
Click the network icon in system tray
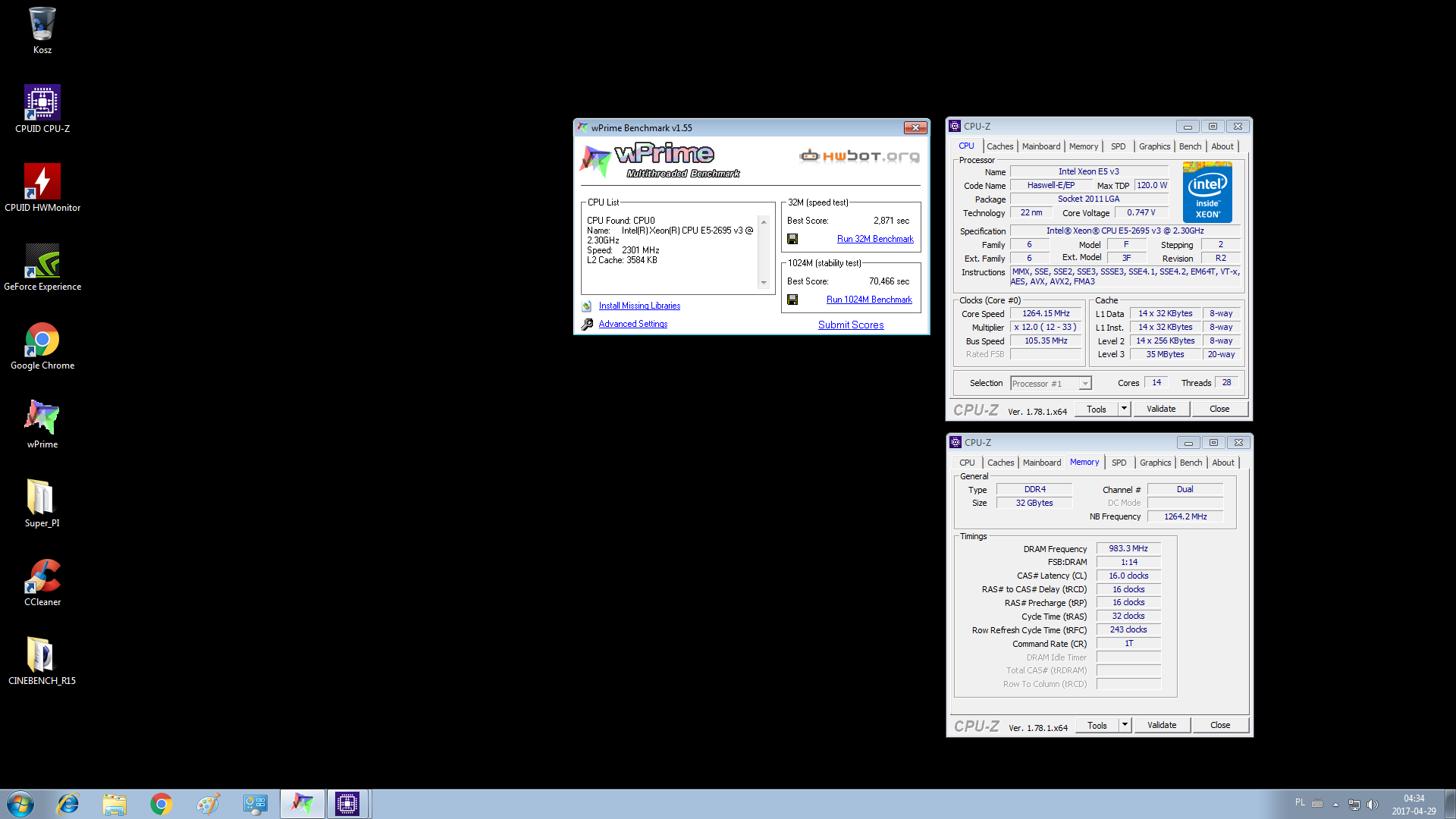(1354, 805)
